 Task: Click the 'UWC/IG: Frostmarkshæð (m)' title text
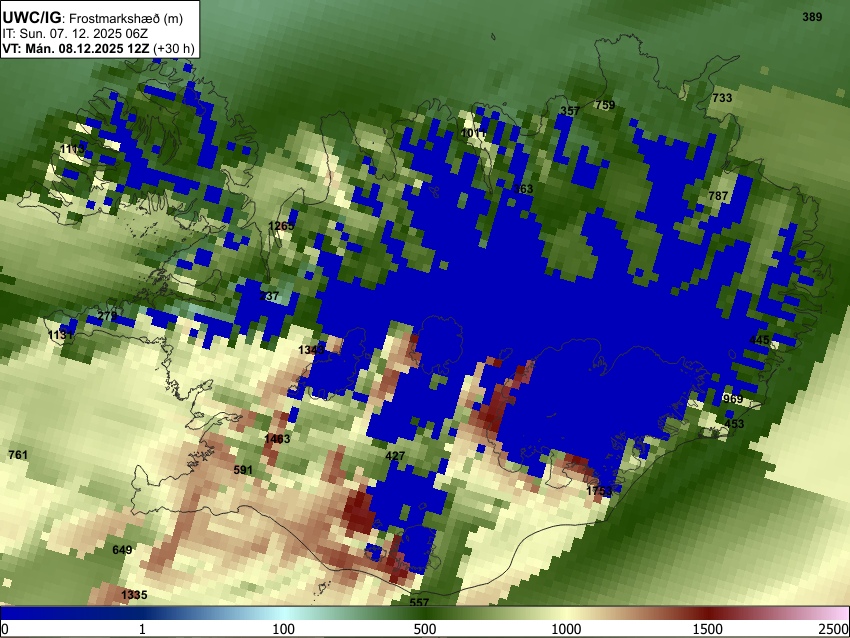tap(93, 18)
